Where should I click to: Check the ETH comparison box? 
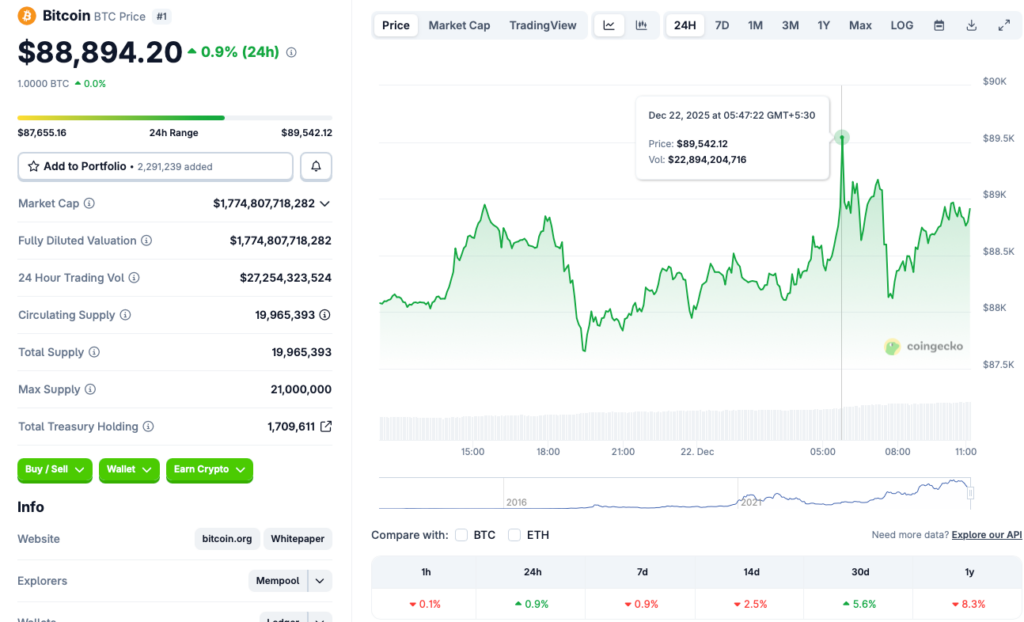click(x=514, y=535)
